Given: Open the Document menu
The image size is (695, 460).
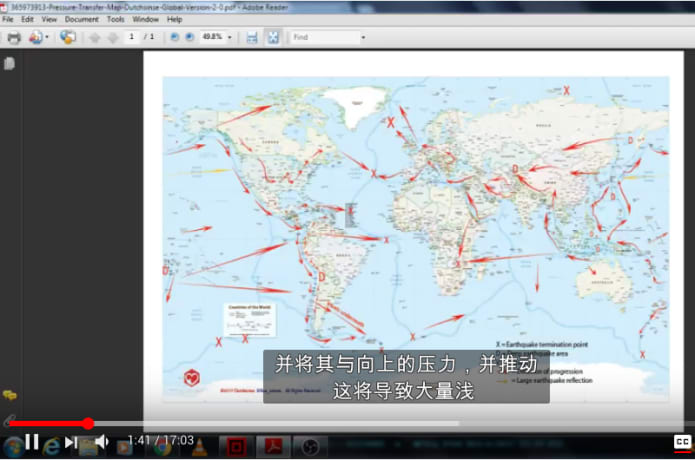Looking at the screenshot, I should tap(82, 19).
